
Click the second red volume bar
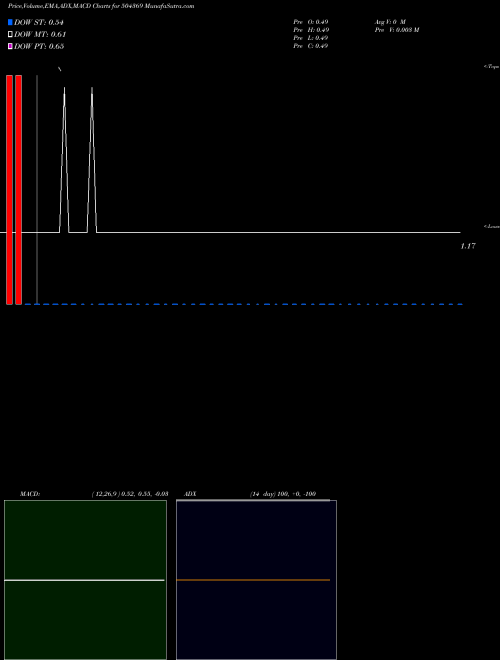pos(19,189)
